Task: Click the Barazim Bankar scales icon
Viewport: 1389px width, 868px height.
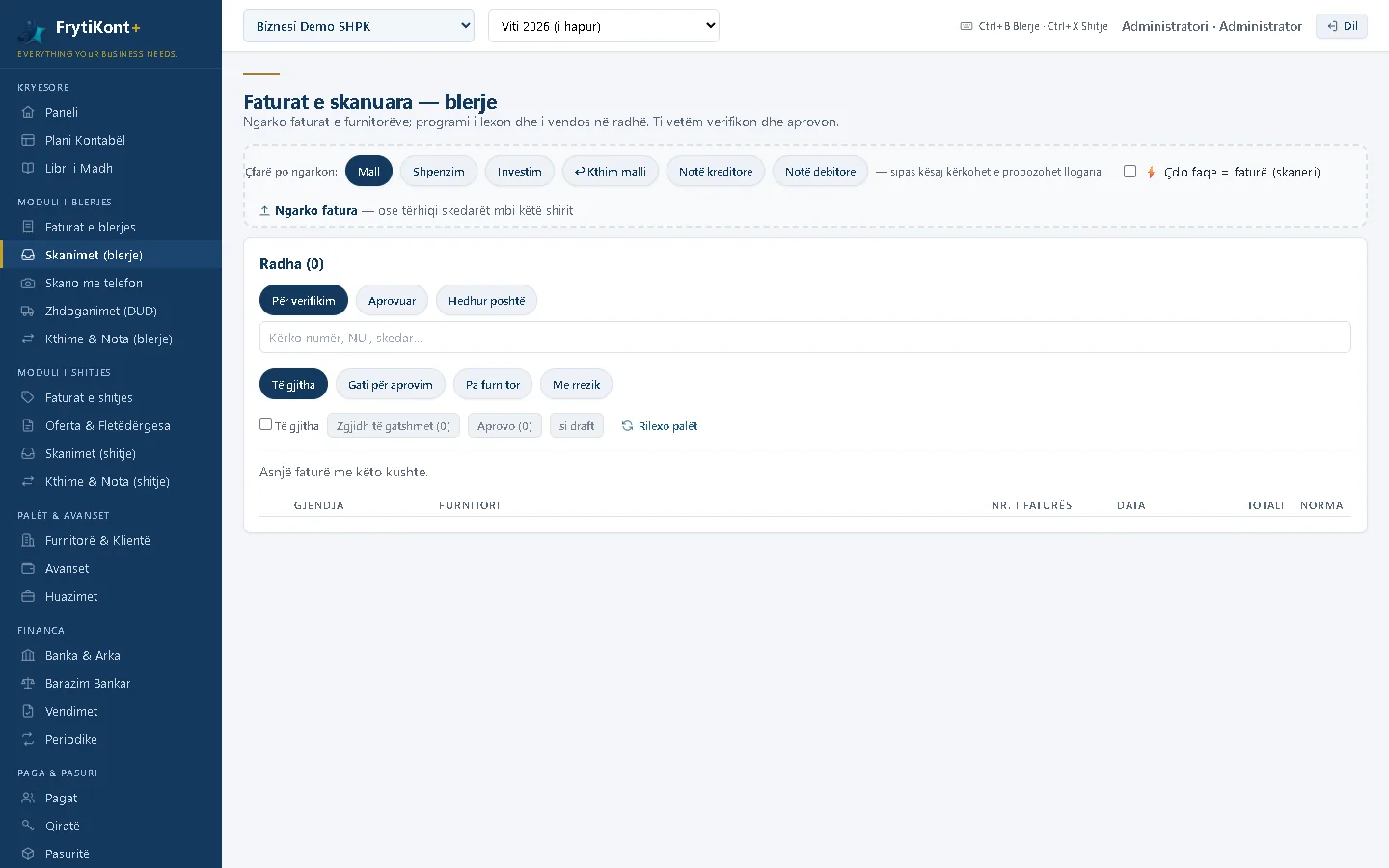Action: (28, 683)
